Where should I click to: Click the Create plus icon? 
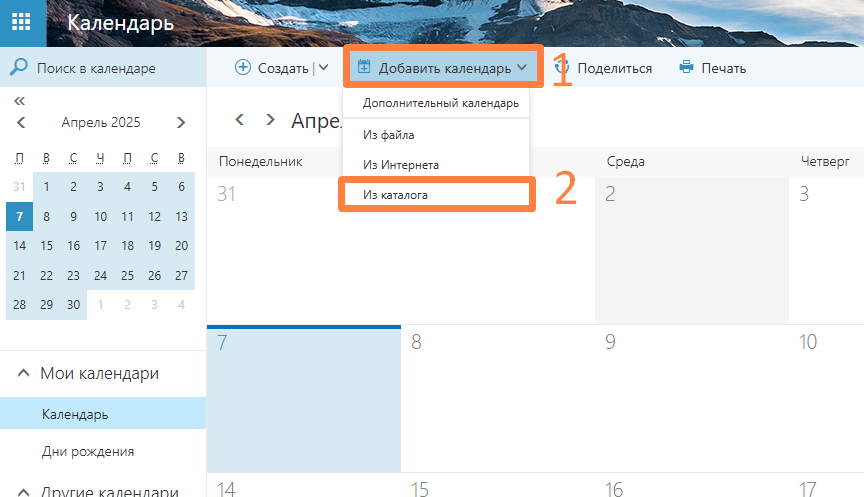click(x=243, y=68)
